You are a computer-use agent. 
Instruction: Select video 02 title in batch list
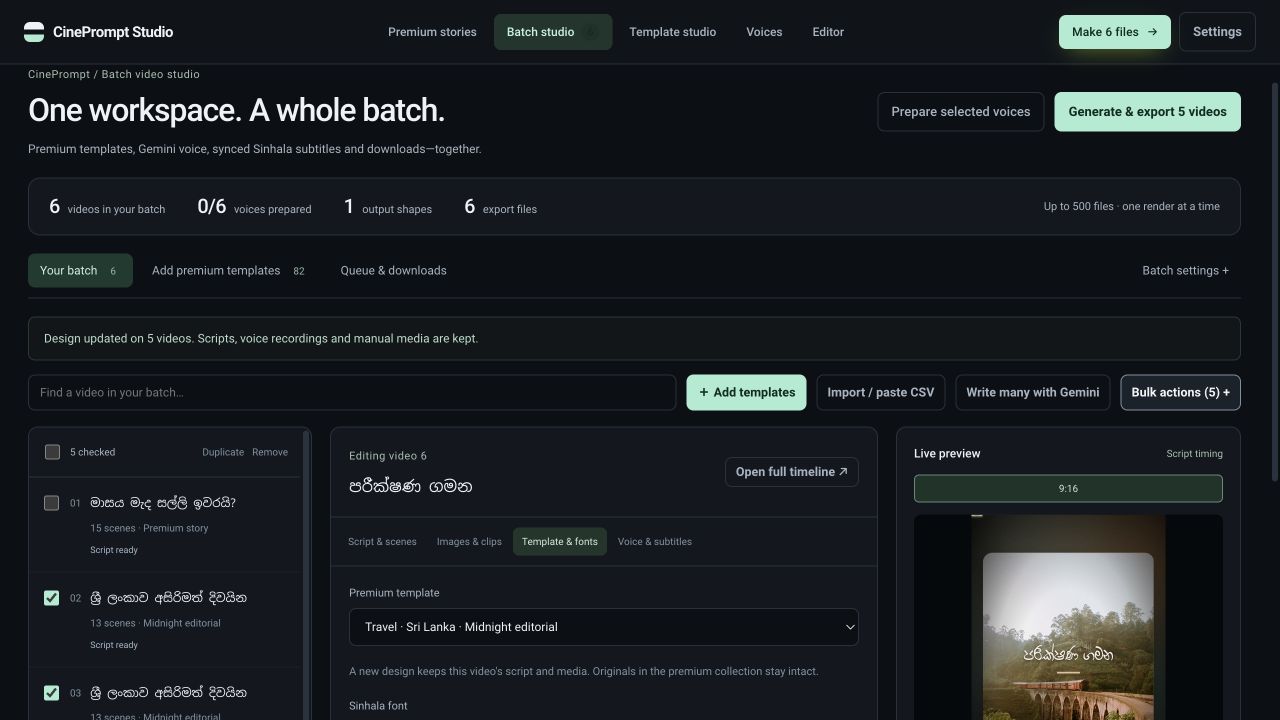point(168,598)
